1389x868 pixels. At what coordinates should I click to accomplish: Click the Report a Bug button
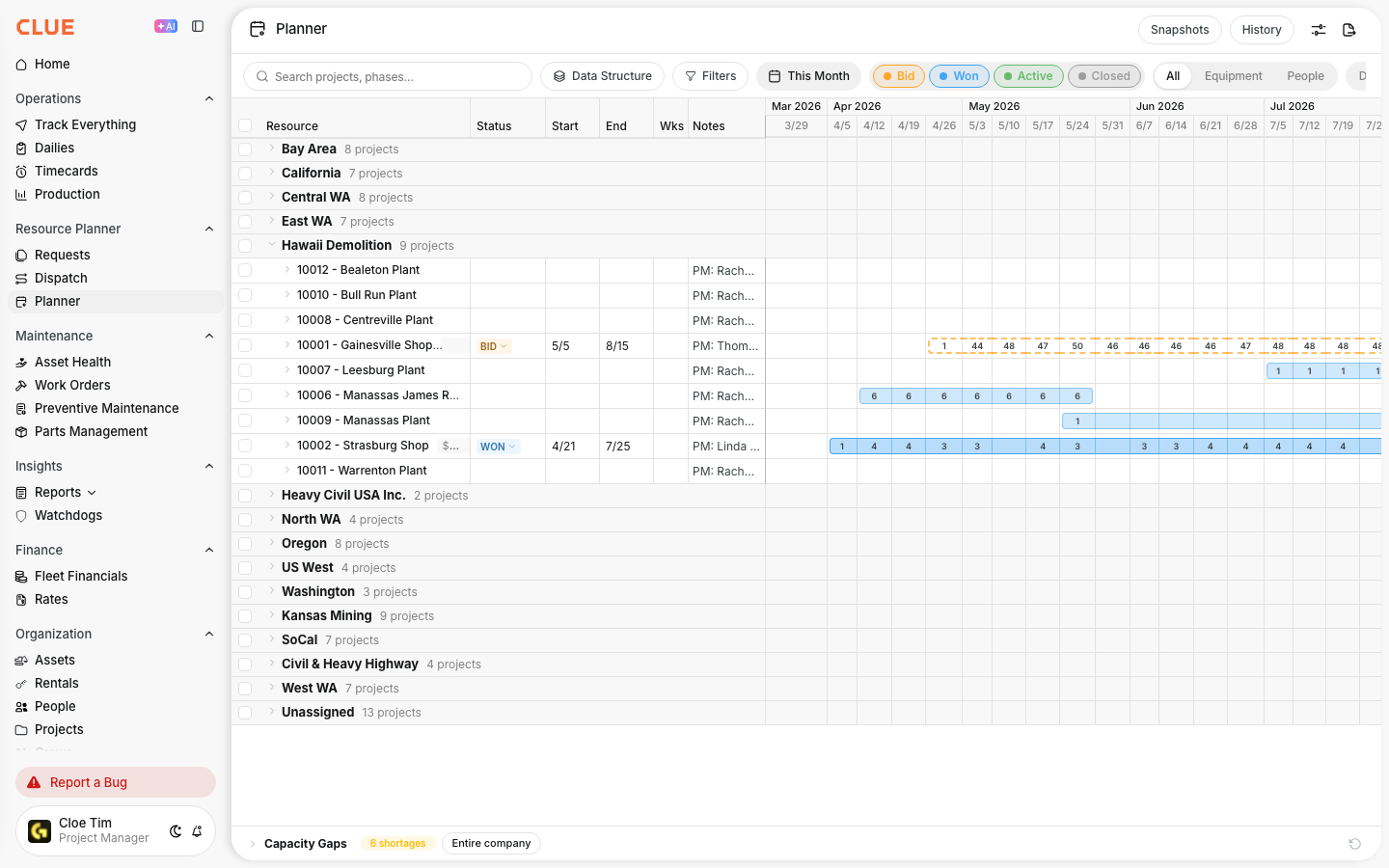pos(116,782)
